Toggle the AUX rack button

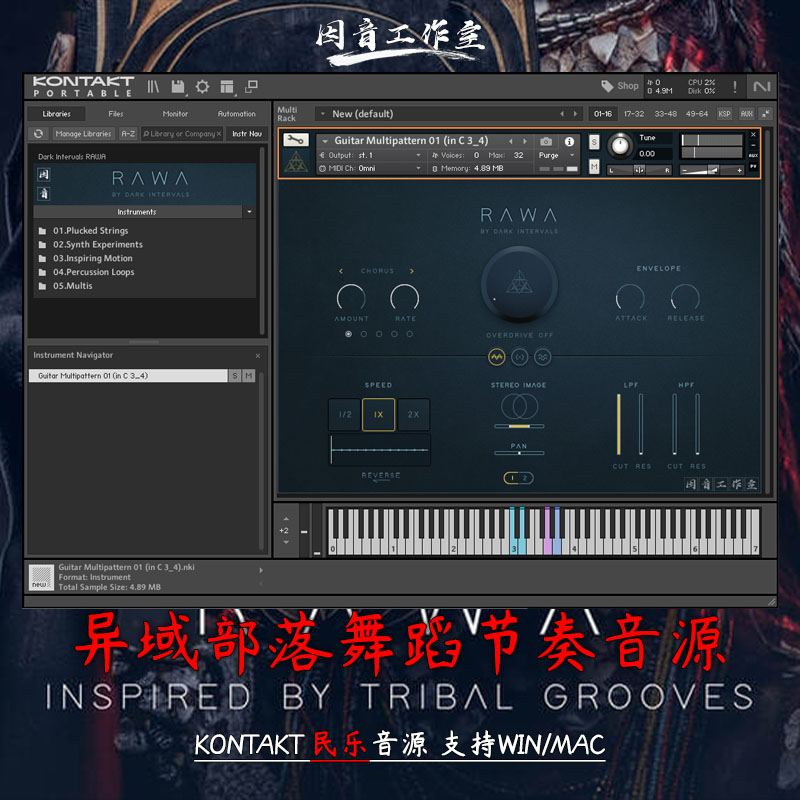(x=746, y=114)
